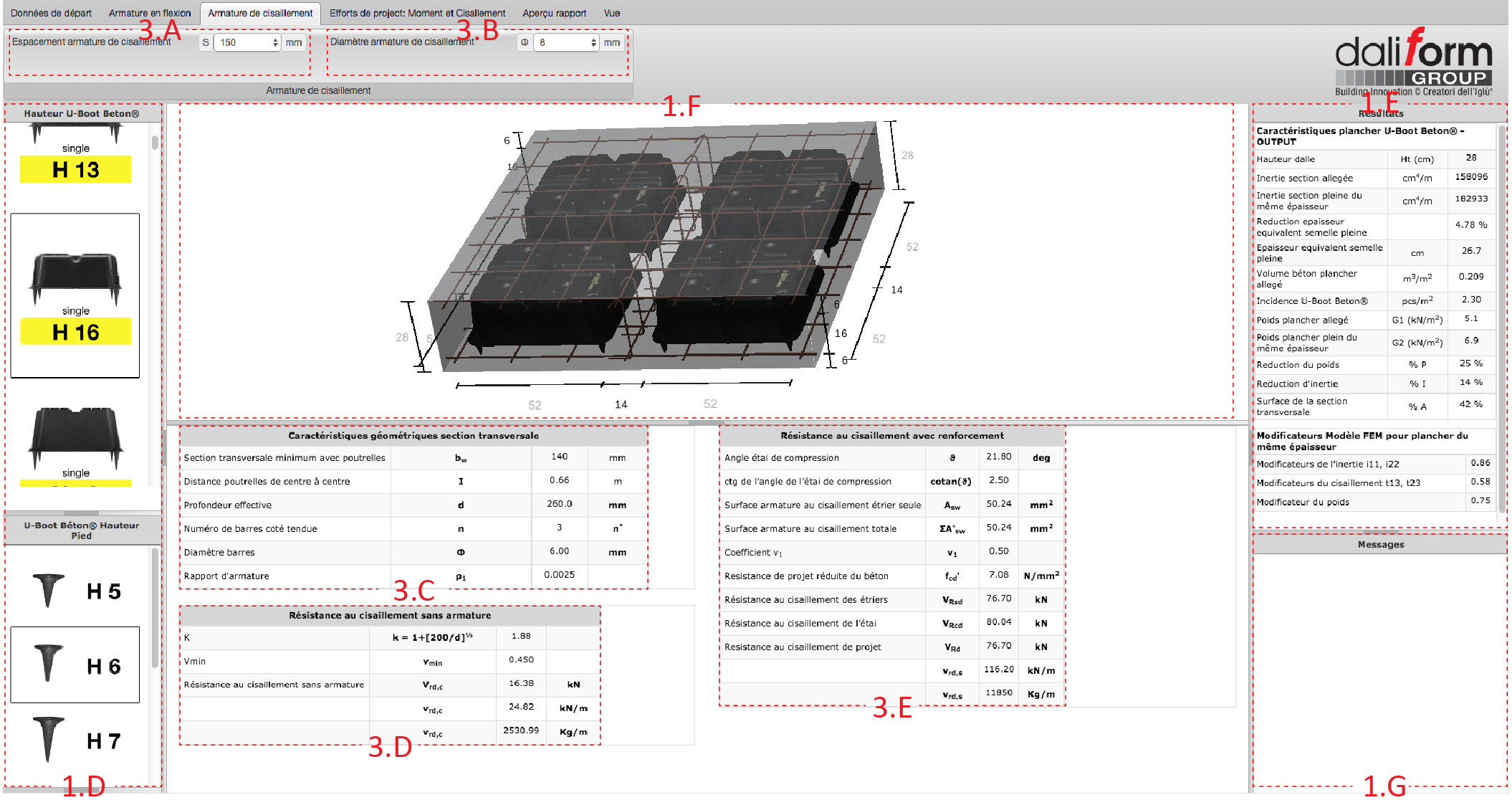Click the value 116.20 kN/m
1512x805 pixels.
click(998, 670)
